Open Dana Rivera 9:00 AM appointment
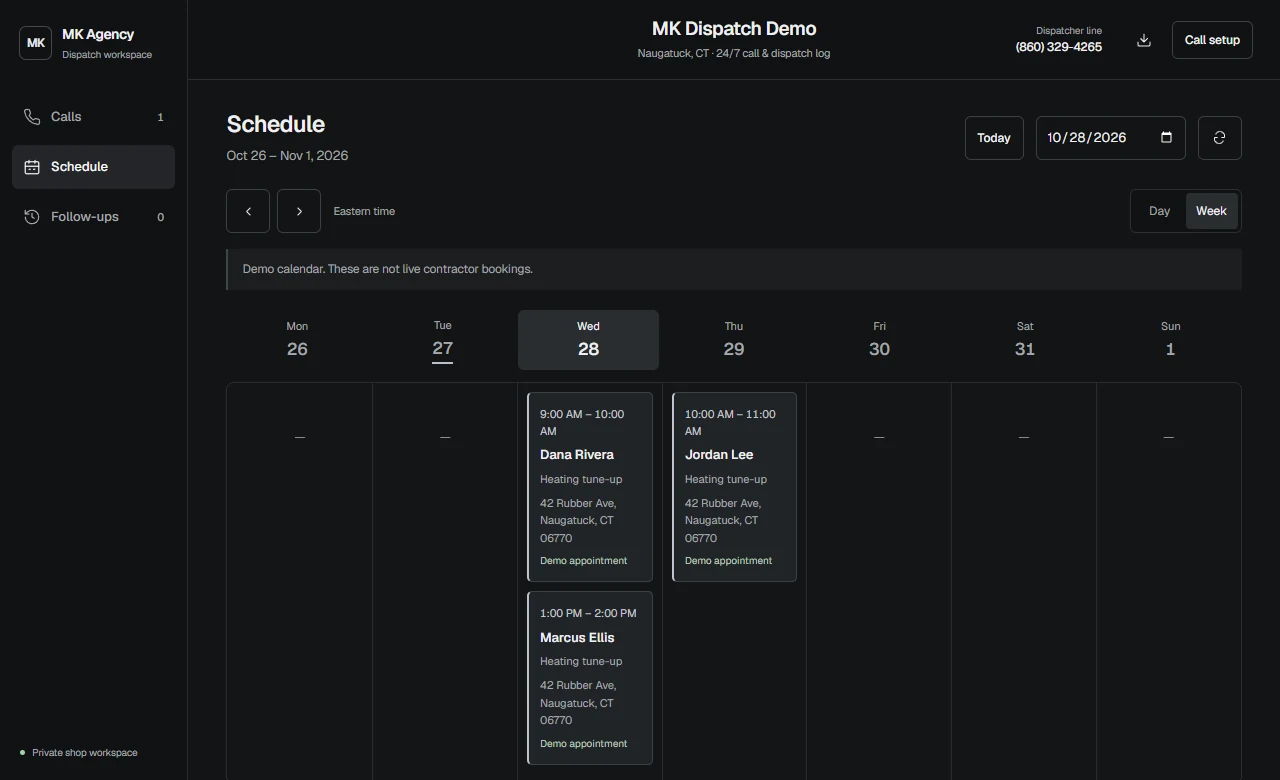This screenshot has height=780, width=1280. click(590, 487)
